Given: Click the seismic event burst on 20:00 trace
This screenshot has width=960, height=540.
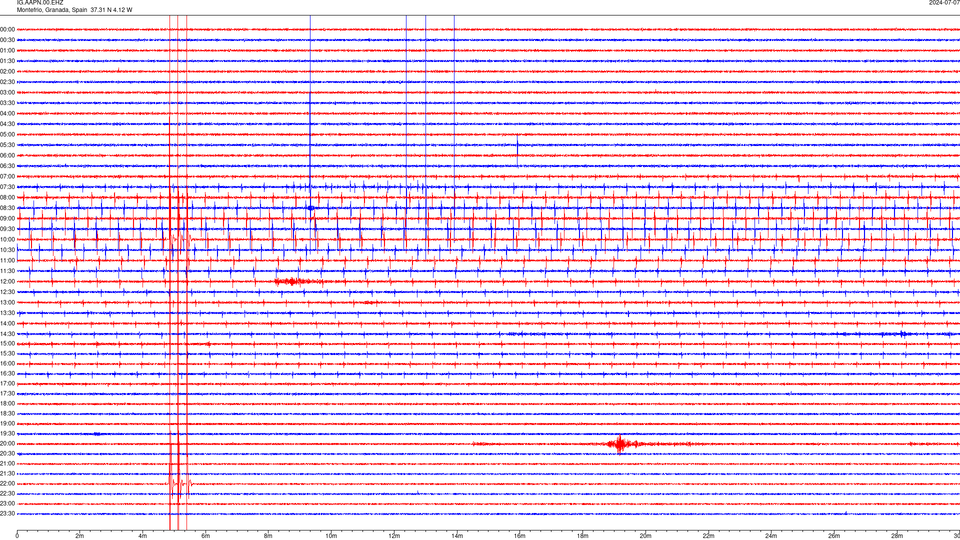Looking at the screenshot, I should pos(620,444).
